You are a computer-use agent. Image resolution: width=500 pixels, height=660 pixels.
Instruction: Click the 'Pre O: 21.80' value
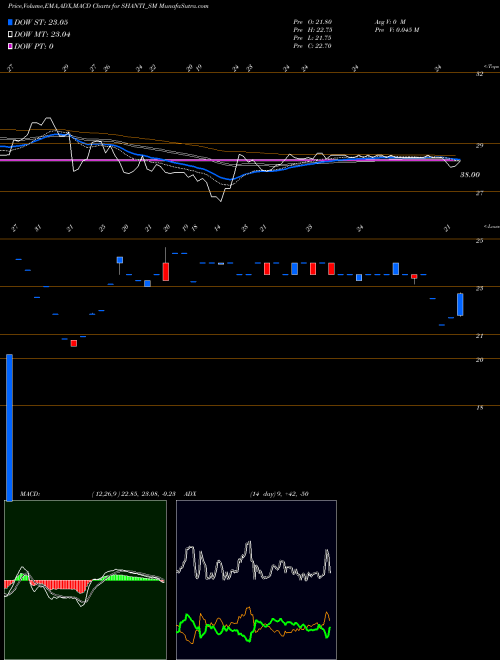(x=312, y=21)
